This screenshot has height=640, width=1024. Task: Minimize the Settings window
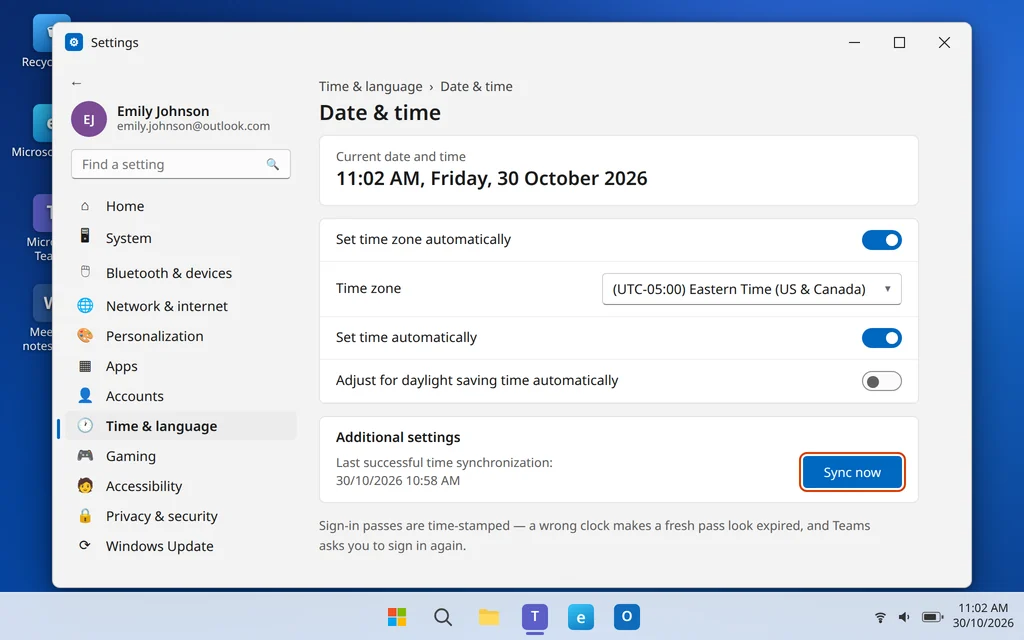(x=854, y=42)
